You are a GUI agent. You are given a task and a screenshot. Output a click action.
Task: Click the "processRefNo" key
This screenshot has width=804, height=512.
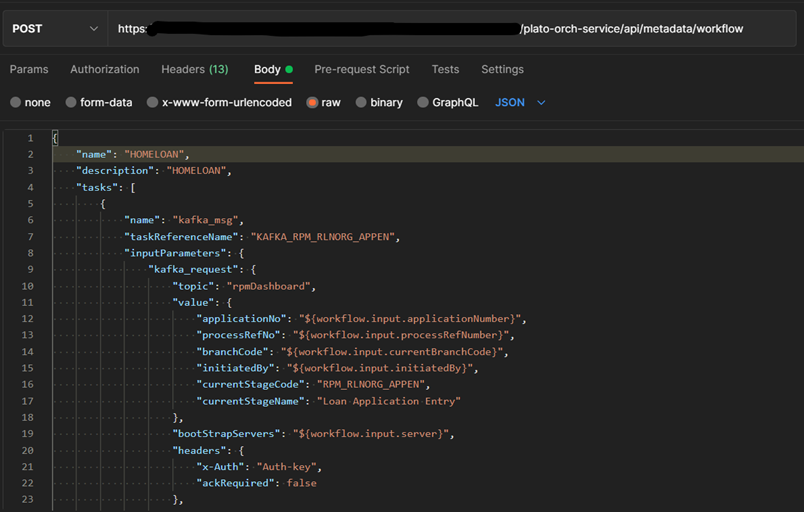pyautogui.click(x=238, y=335)
